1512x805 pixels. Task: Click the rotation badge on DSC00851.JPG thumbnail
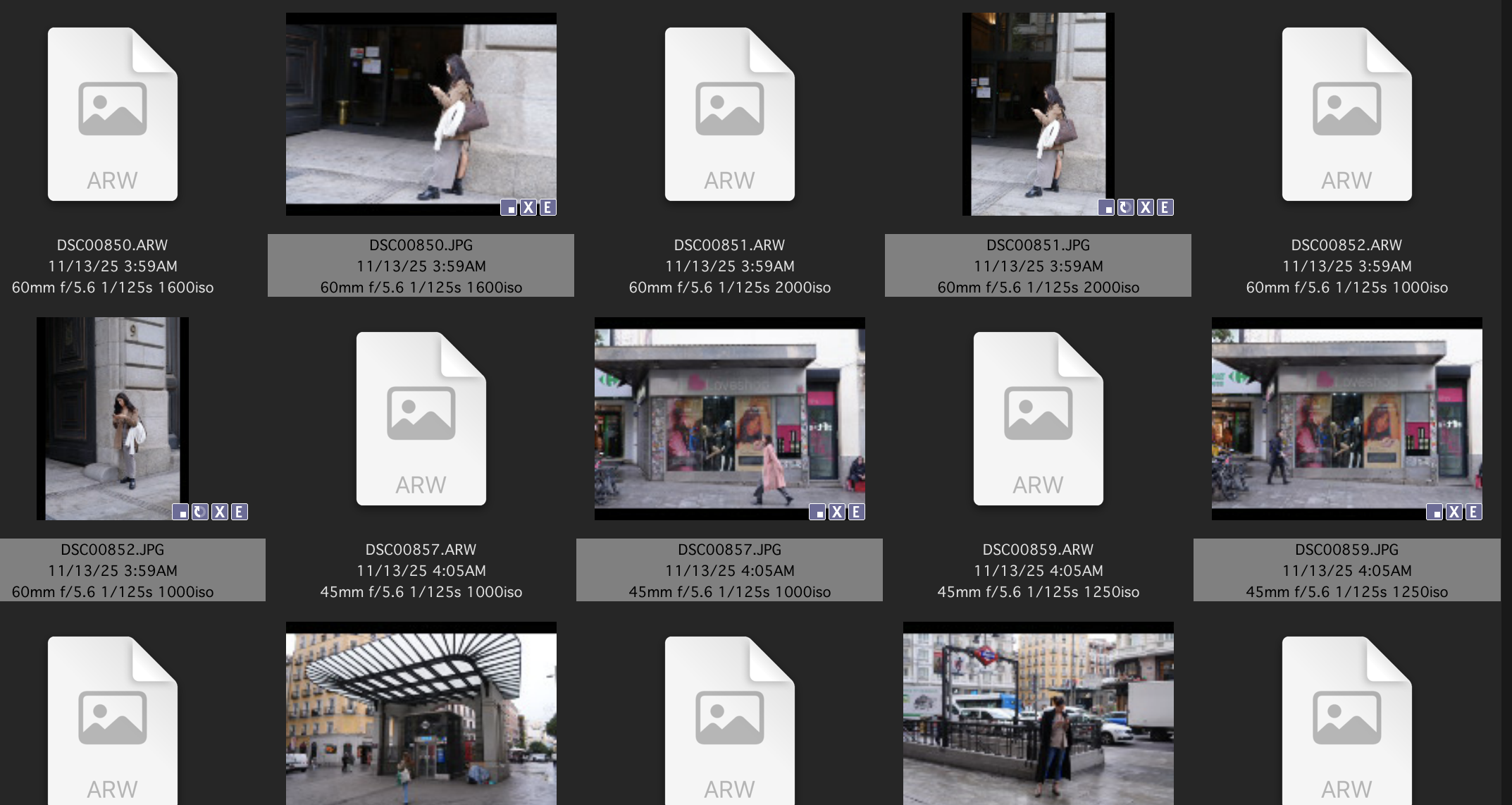pyautogui.click(x=1126, y=207)
